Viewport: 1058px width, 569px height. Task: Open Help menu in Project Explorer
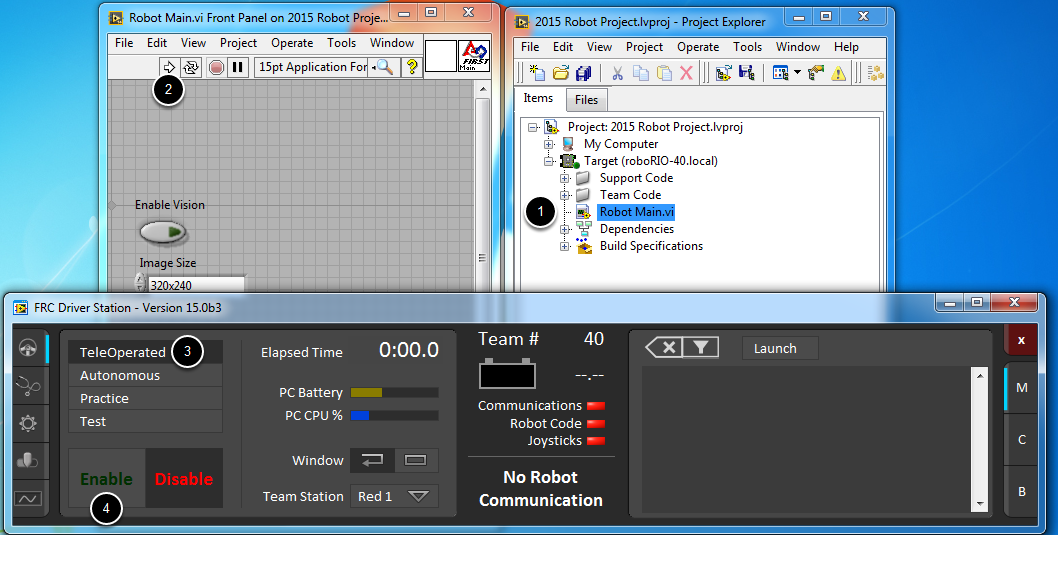[846, 47]
